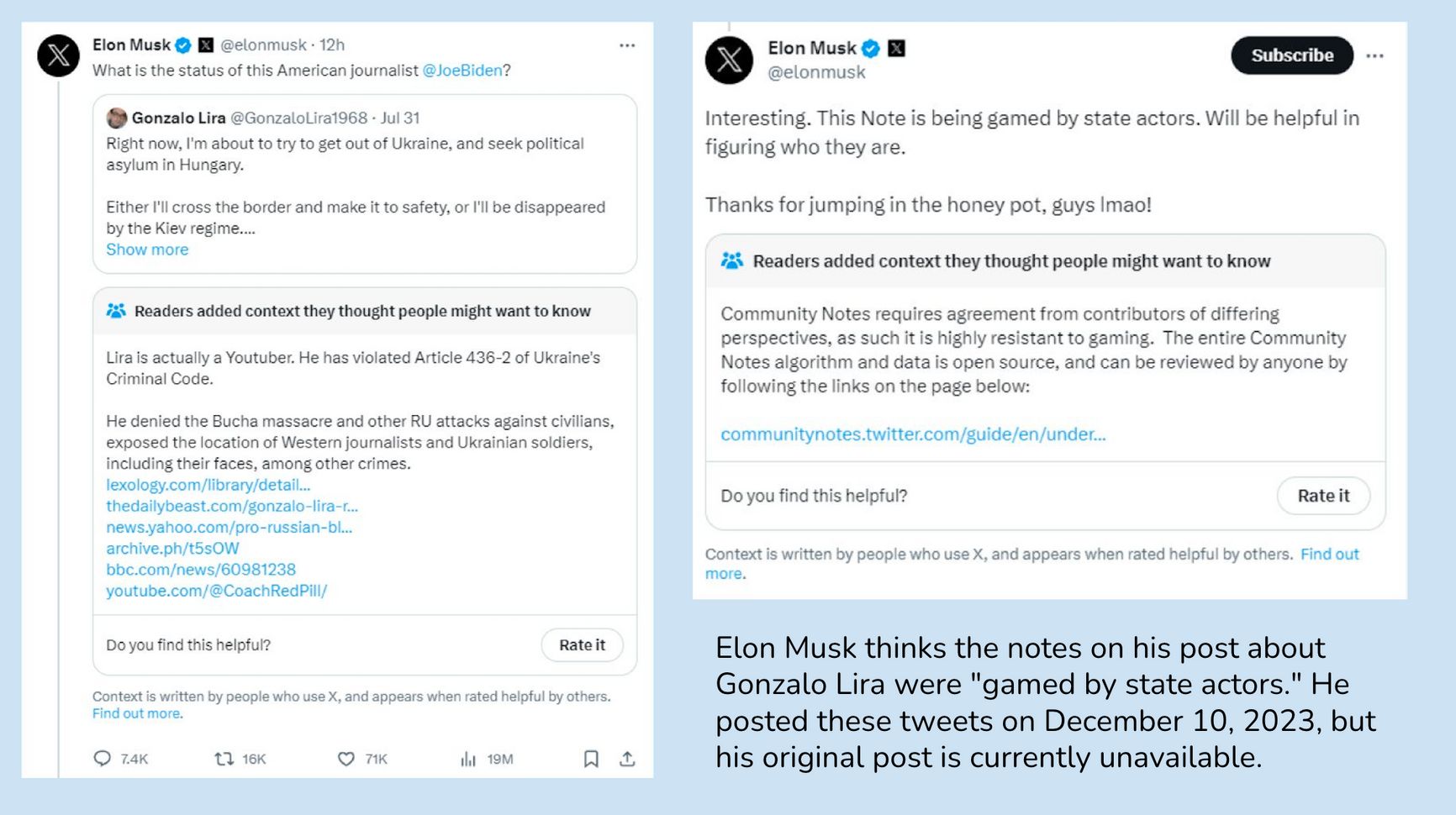Open the thedailybeast.com gonzalo-lira link

coord(232,506)
